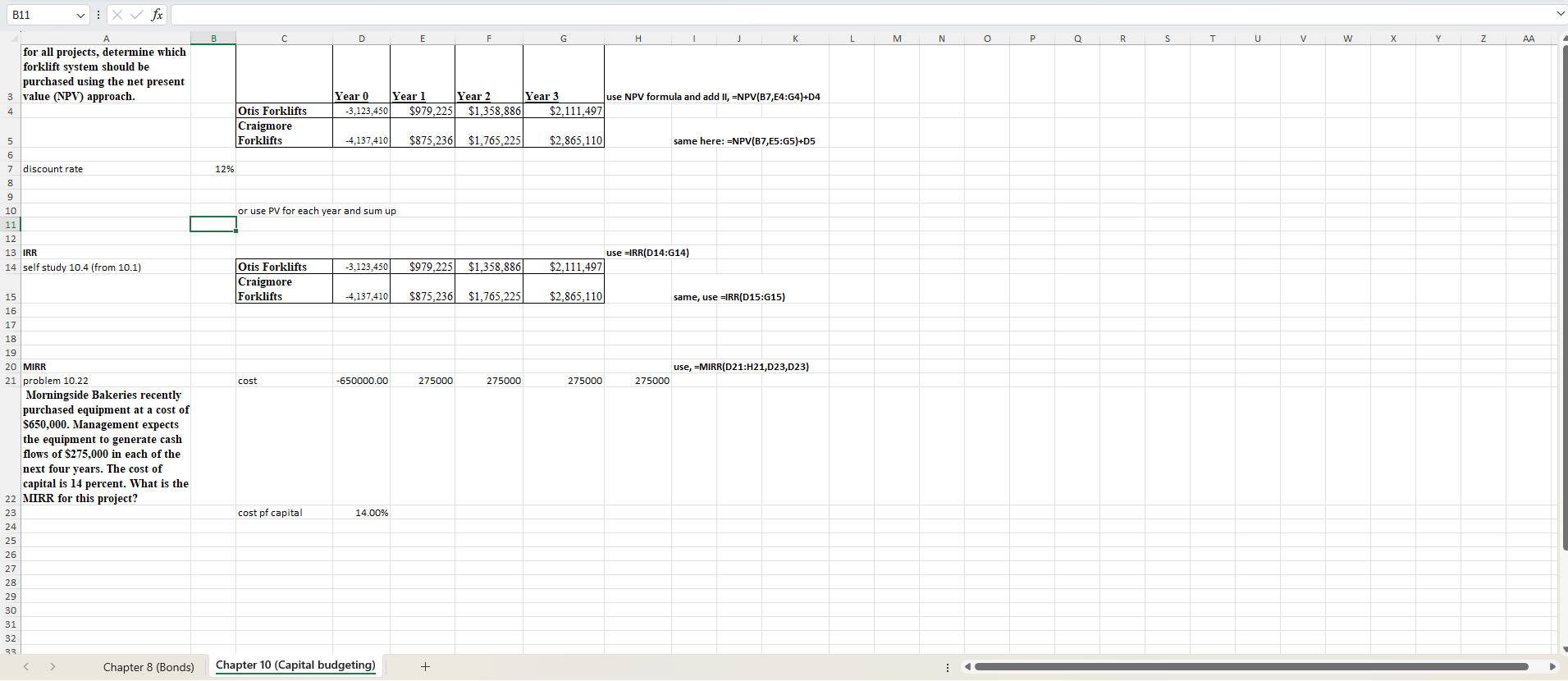
Task: Click the 'Year 3' header cell
Action: [564, 74]
